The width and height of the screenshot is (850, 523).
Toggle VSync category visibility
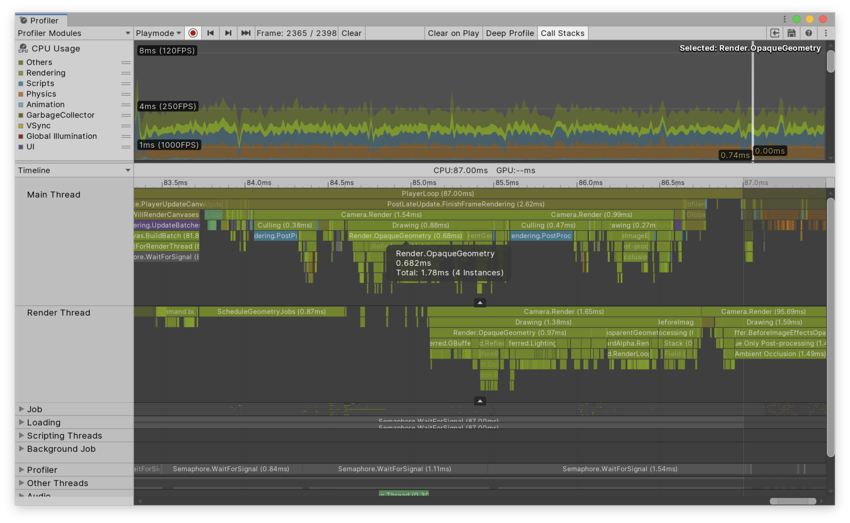tap(21, 126)
